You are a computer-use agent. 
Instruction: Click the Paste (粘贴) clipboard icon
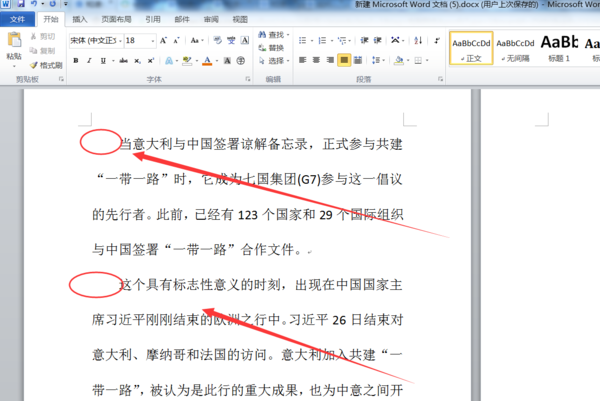[14, 41]
